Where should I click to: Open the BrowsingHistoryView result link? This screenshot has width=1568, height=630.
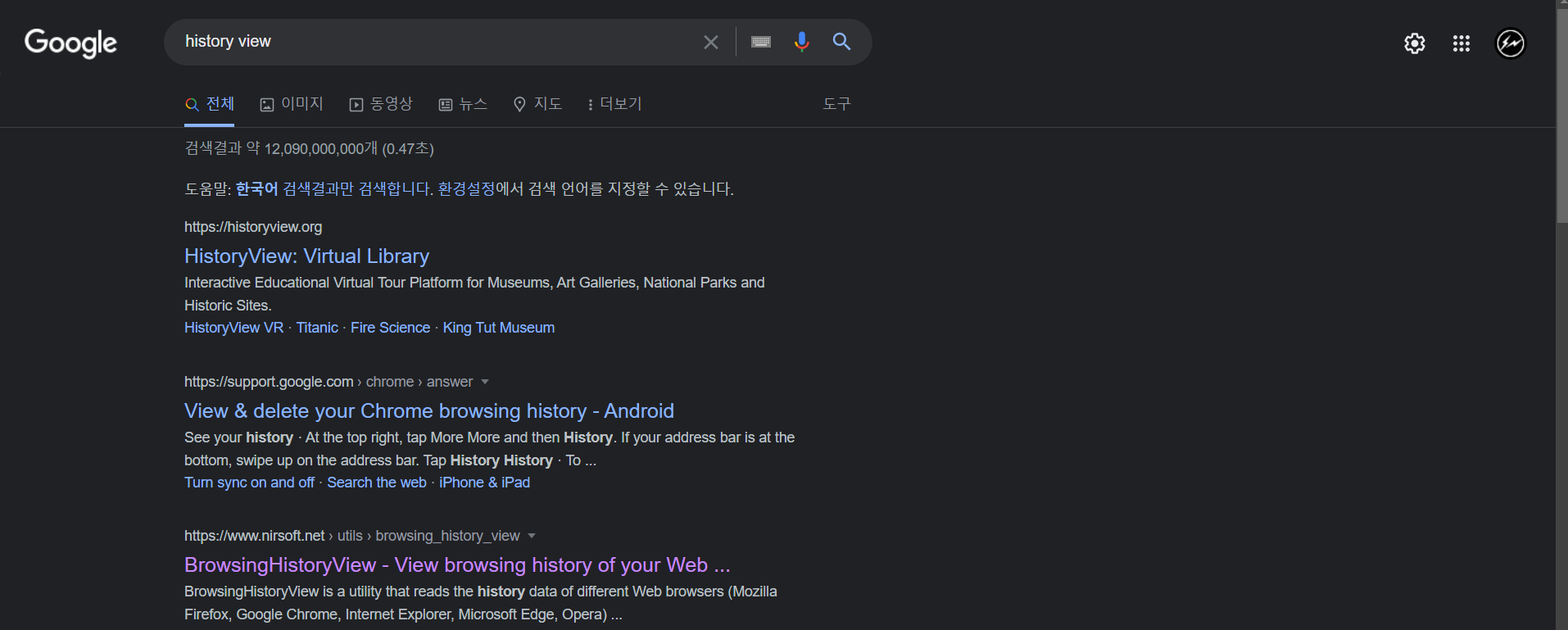click(x=457, y=565)
